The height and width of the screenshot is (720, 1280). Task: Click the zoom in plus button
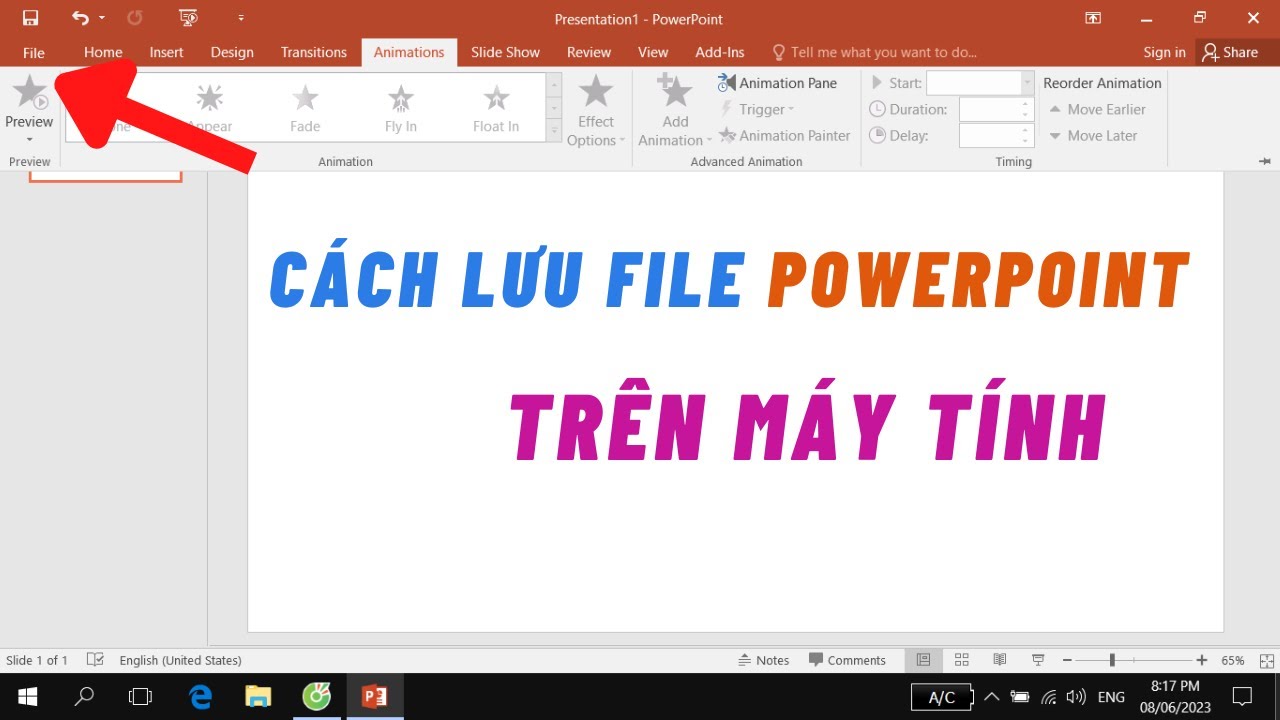[1201, 660]
